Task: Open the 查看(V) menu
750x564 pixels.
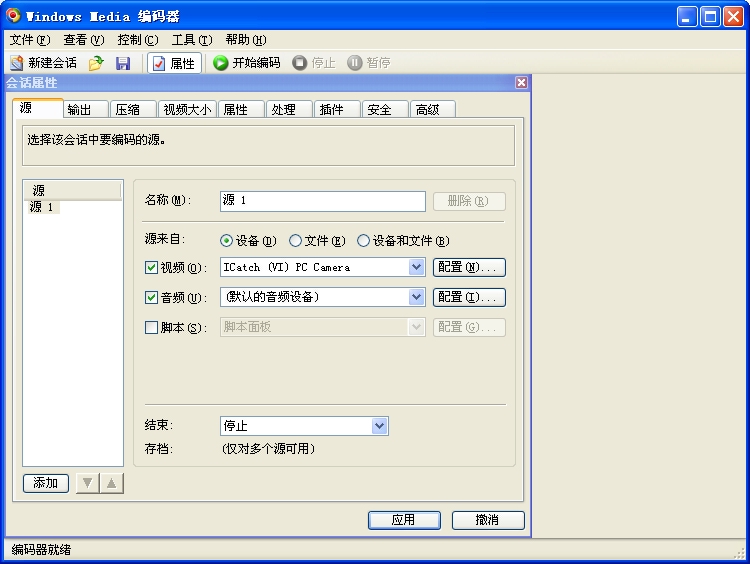Action: 84,40
